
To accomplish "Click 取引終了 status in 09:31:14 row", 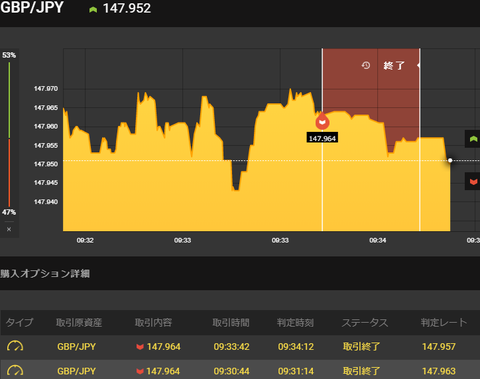I will pos(361,371).
